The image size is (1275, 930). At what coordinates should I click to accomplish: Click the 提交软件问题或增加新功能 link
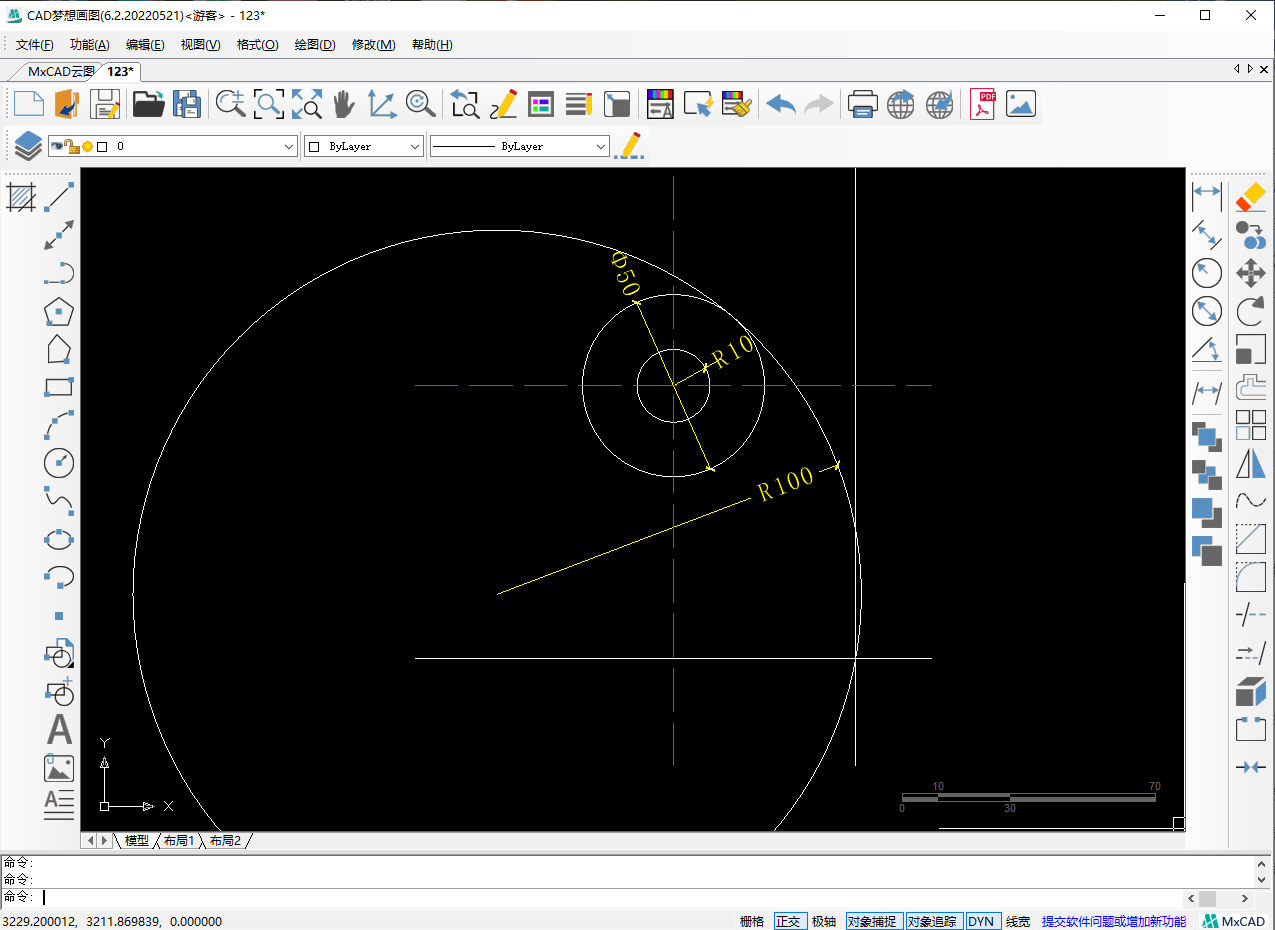pyautogui.click(x=1114, y=921)
